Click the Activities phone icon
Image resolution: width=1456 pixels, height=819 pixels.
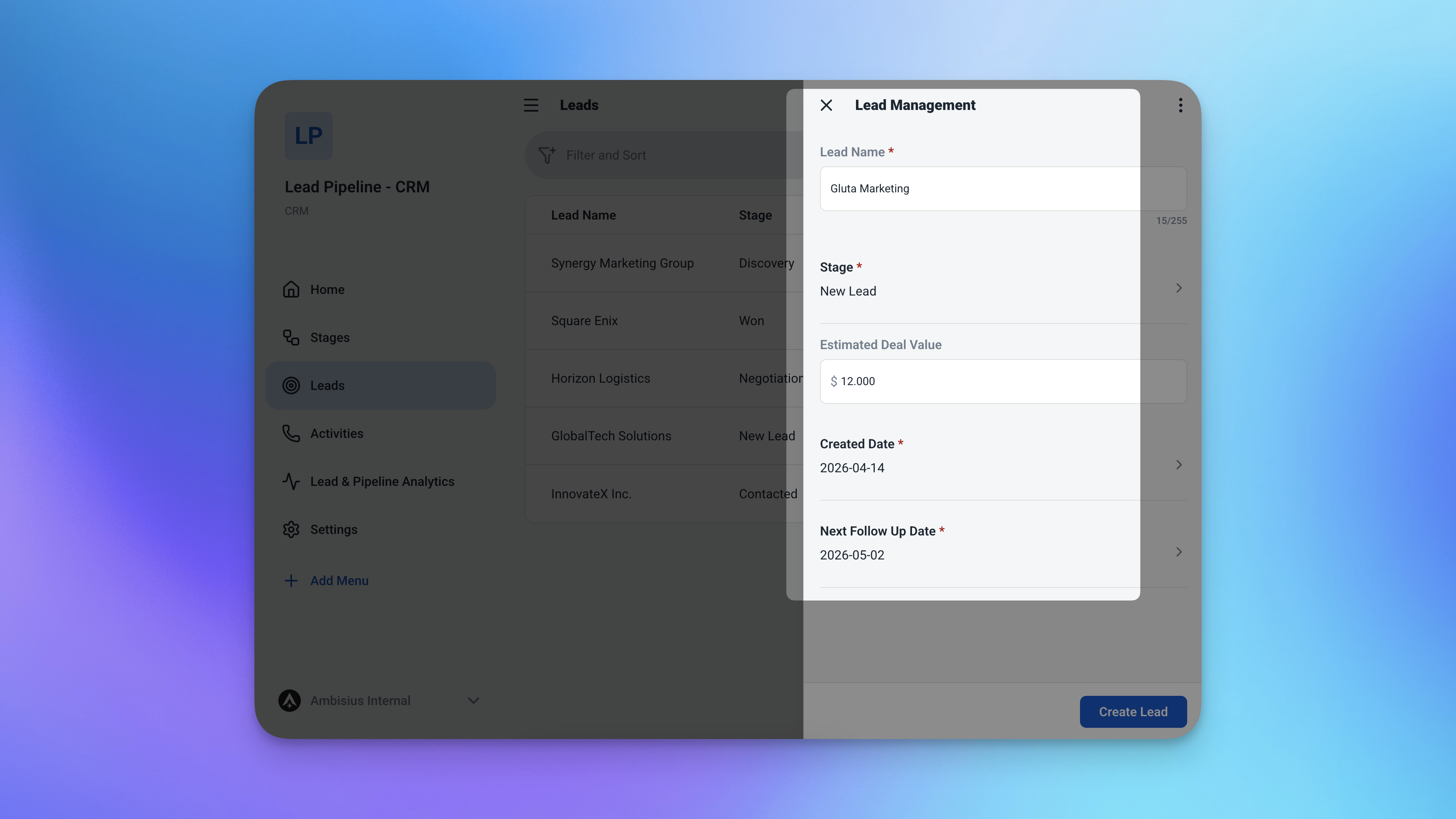[291, 433]
